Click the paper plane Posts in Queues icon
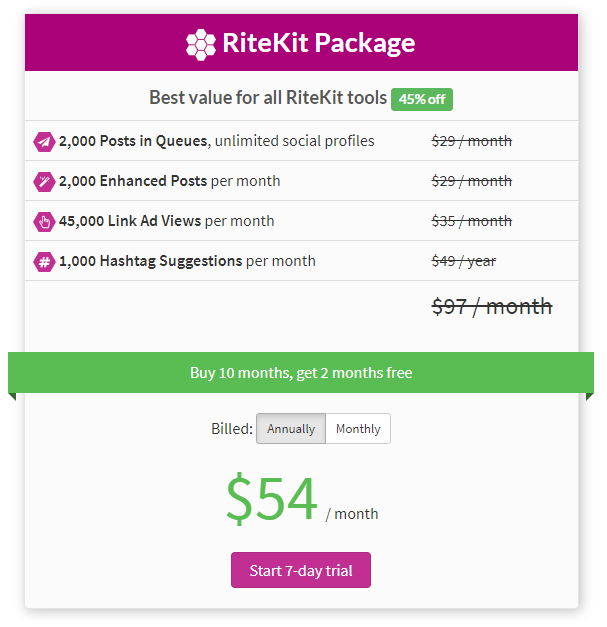 (x=44, y=142)
